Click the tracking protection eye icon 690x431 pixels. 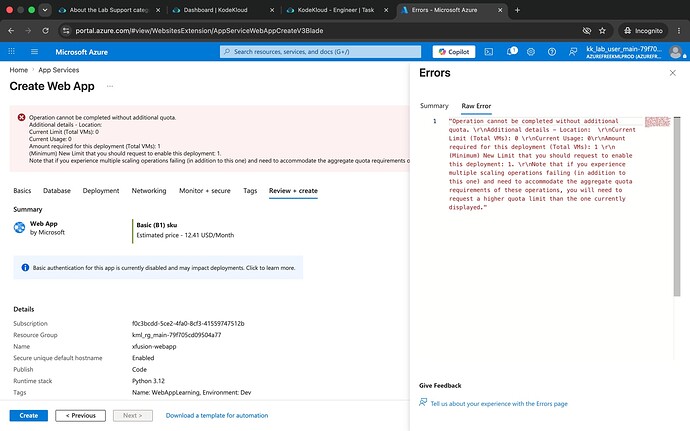click(586, 30)
